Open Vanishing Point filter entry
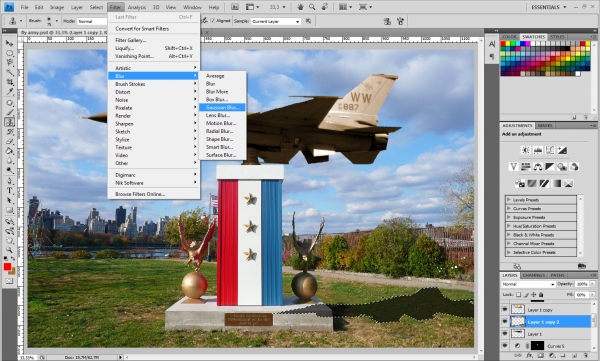Image resolution: width=600 pixels, height=361 pixels. 154,56
